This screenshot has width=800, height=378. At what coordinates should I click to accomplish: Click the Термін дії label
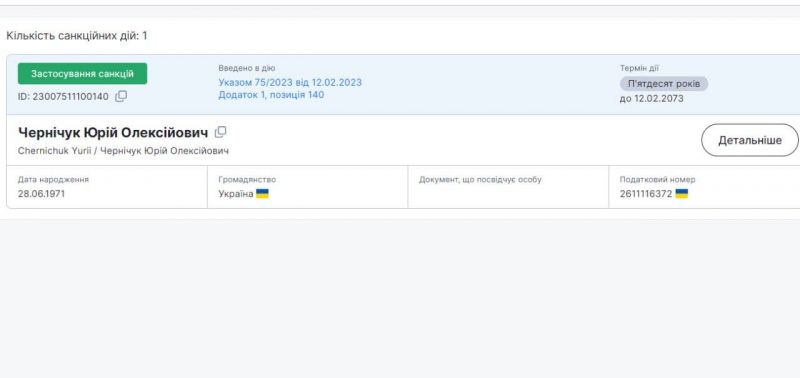[639, 68]
